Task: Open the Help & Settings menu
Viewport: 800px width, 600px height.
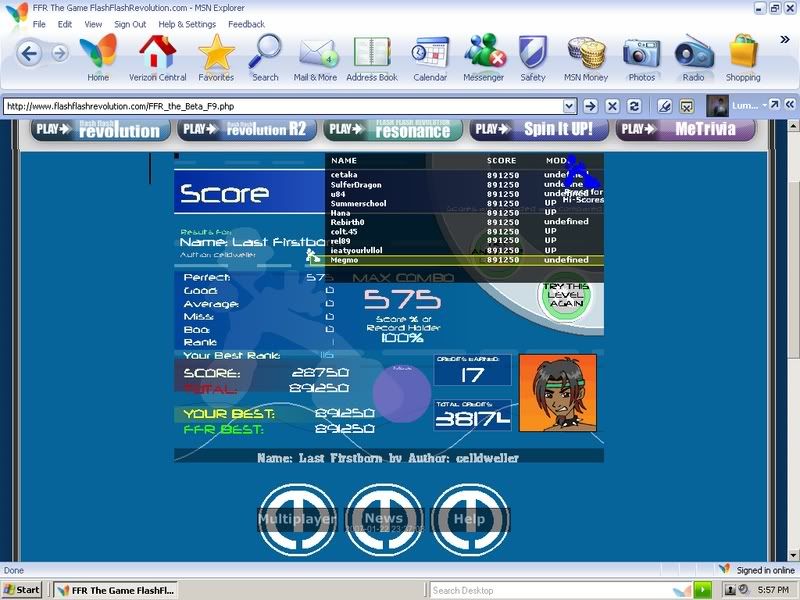Action: (x=186, y=24)
